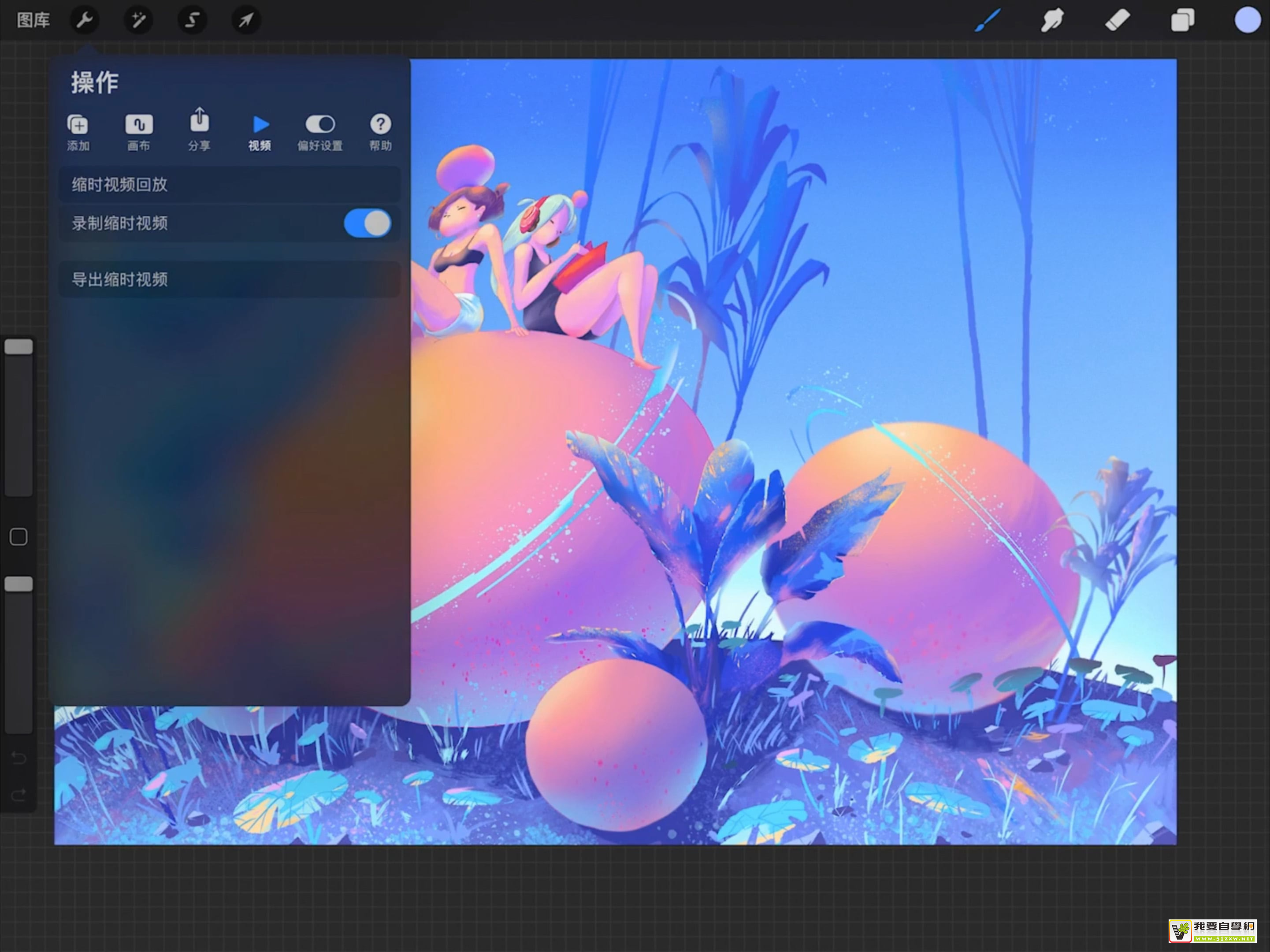
Task: Open the Layers panel icon
Action: point(1182,21)
